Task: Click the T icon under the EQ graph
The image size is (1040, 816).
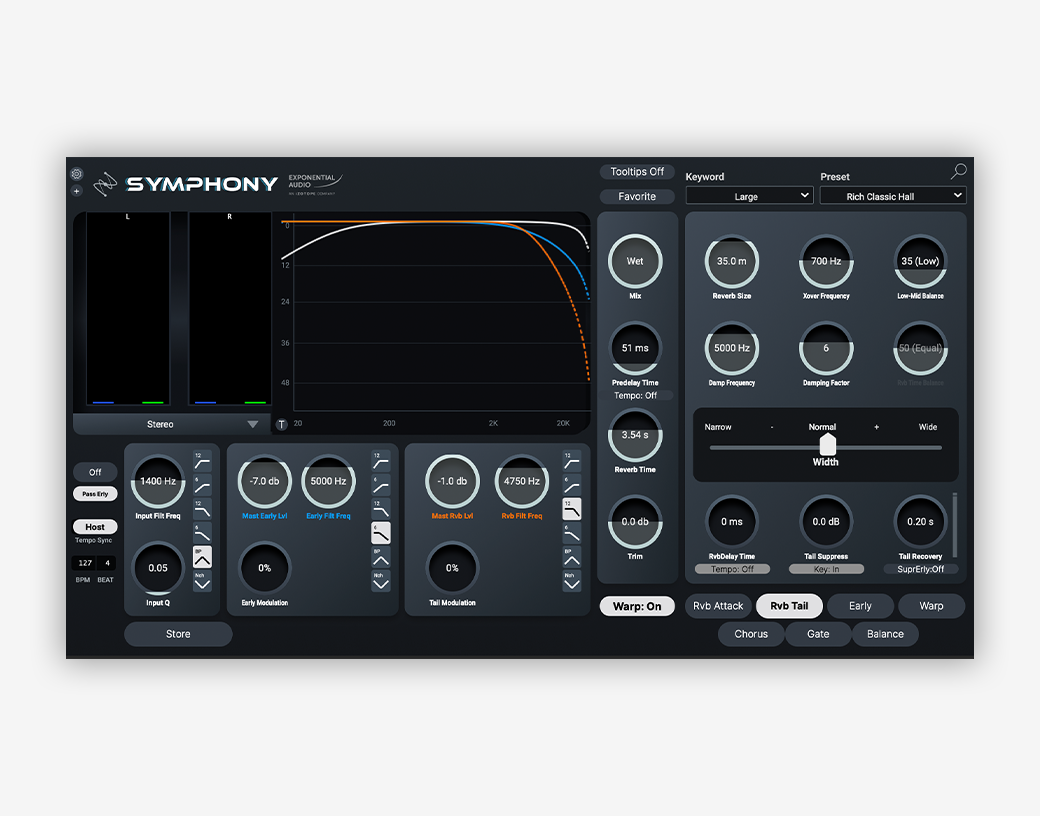Action: pyautogui.click(x=282, y=425)
